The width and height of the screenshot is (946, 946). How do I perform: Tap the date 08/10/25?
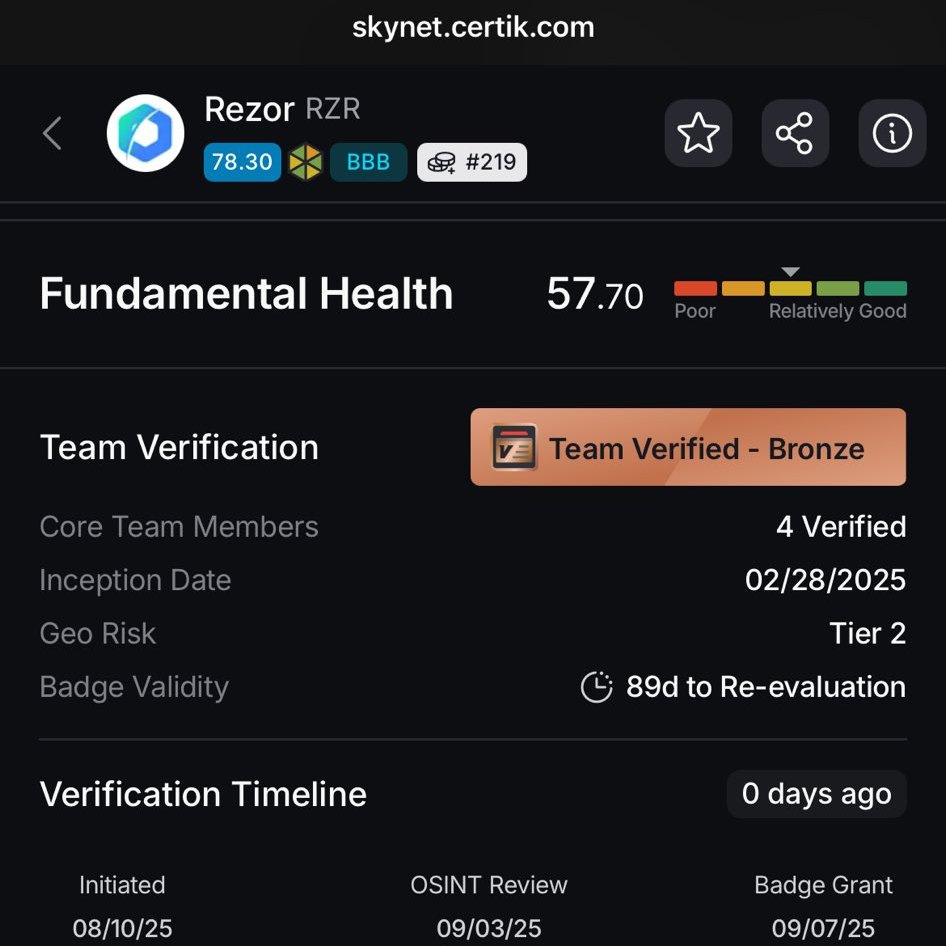(122, 928)
